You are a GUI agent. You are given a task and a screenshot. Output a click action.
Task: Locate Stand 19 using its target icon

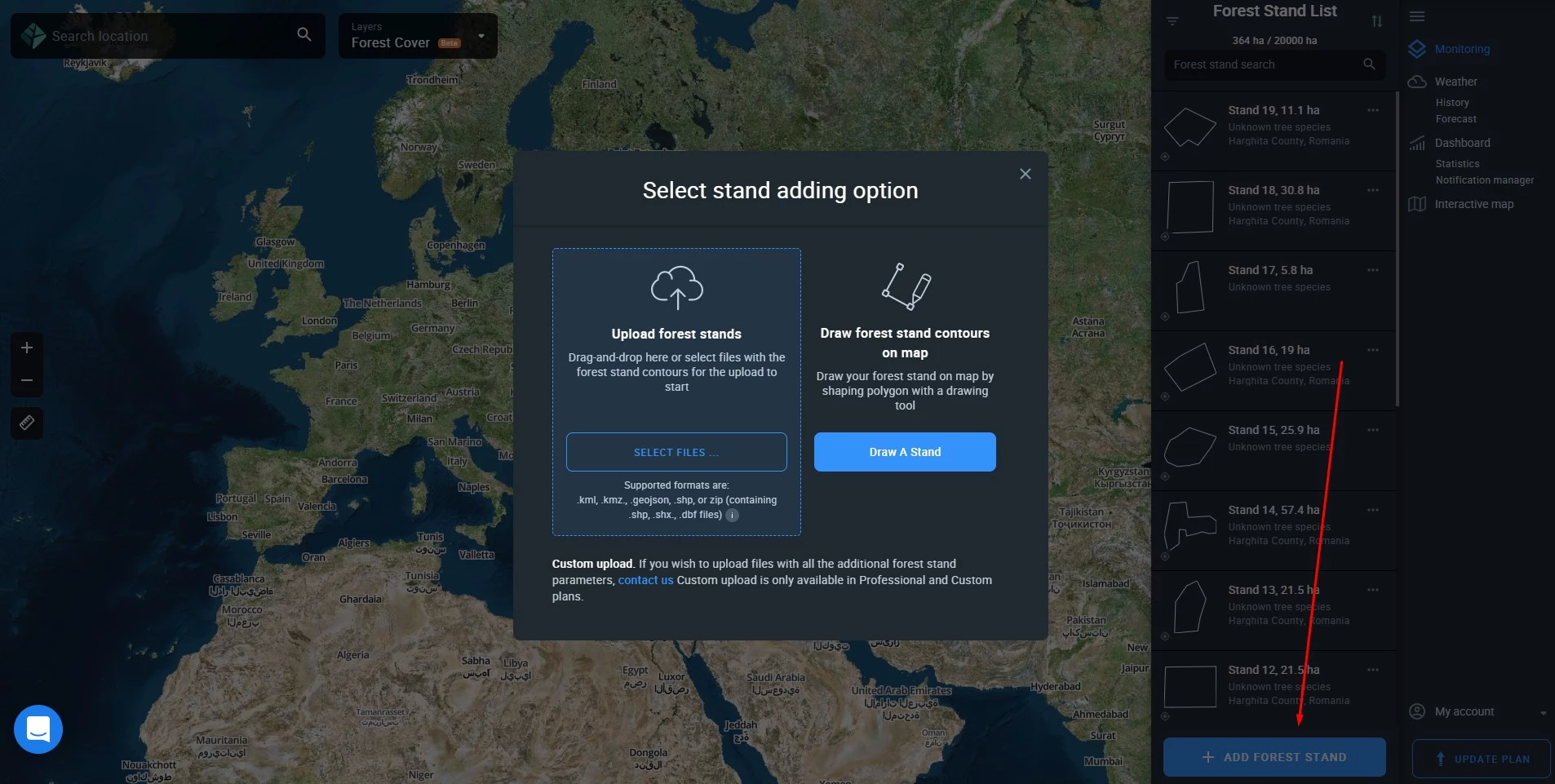point(1165,157)
